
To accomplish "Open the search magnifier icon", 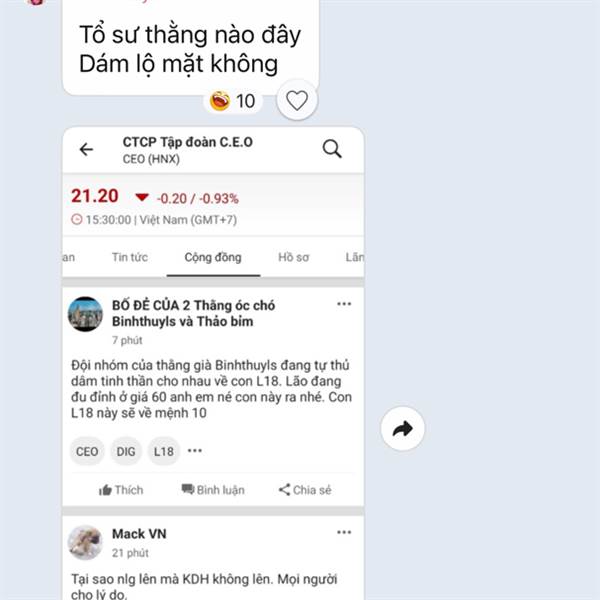I will [332, 149].
